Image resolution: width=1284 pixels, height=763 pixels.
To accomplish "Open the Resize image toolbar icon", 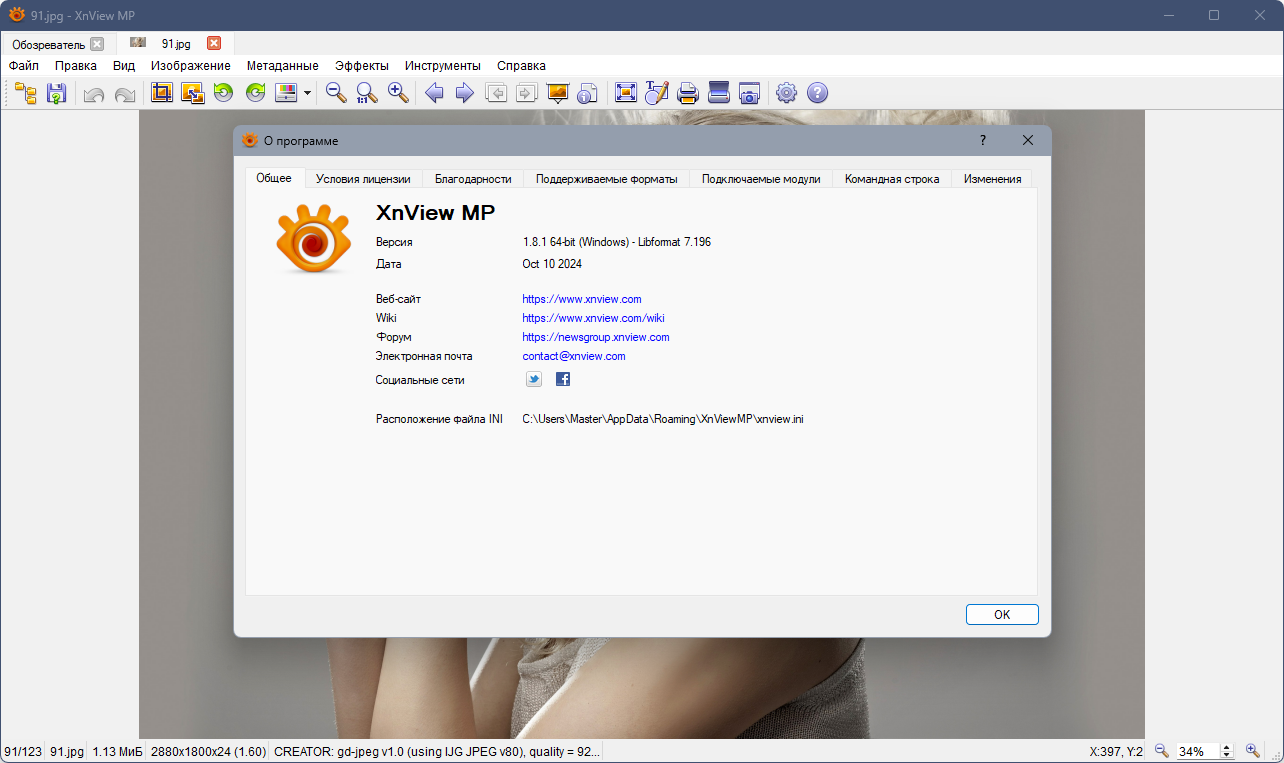I will (x=193, y=93).
